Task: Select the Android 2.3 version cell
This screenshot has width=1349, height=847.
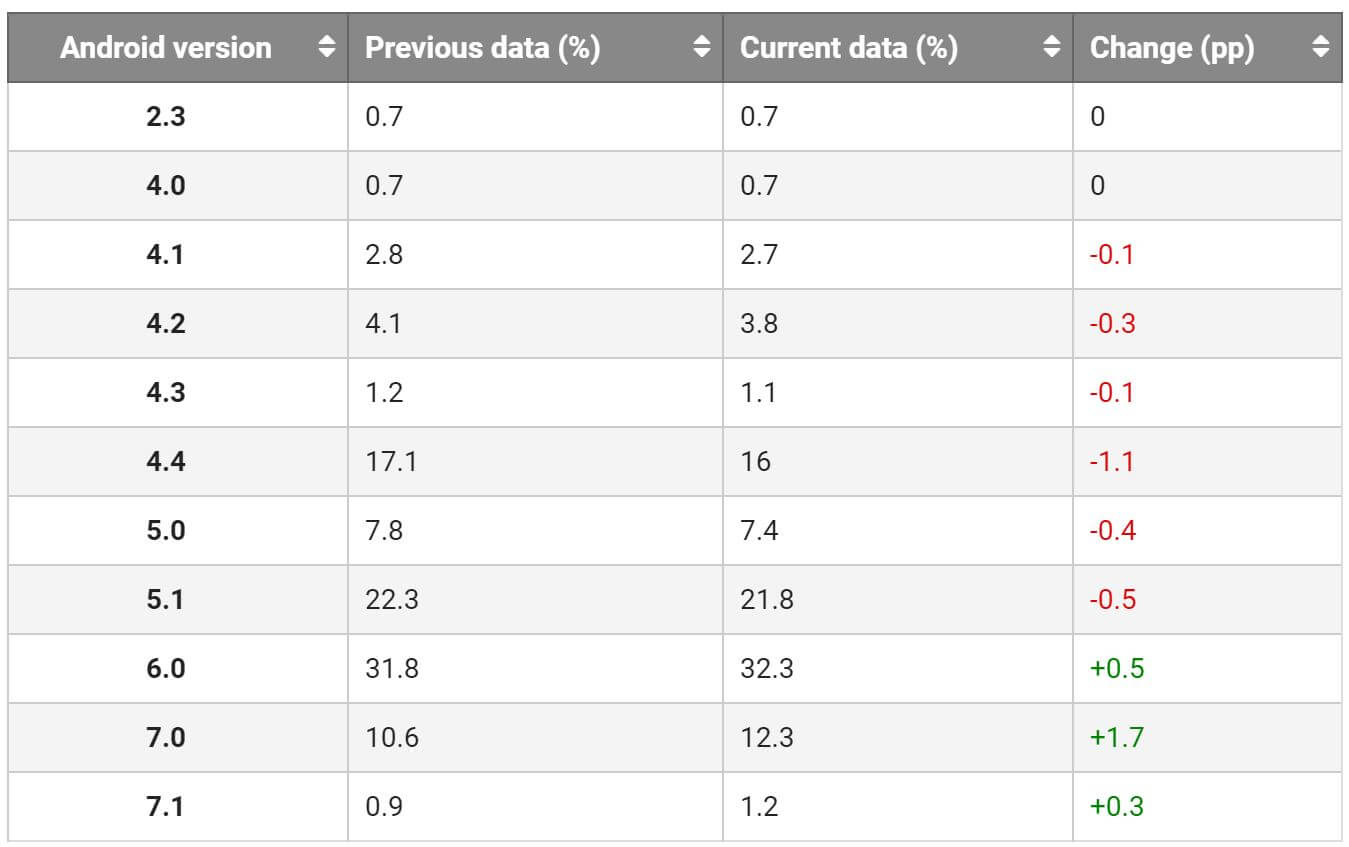Action: point(166,116)
